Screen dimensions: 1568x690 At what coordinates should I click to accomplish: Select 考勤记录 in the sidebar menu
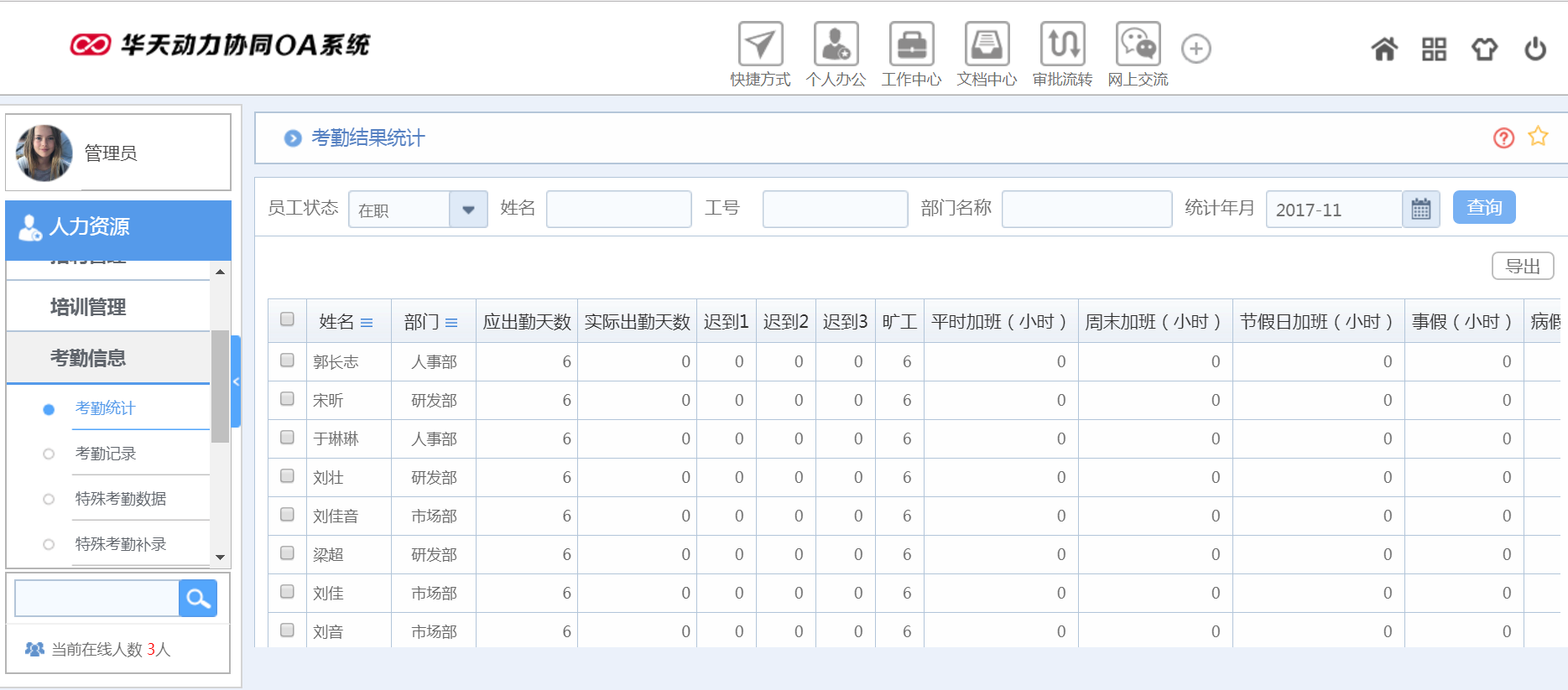tap(106, 454)
